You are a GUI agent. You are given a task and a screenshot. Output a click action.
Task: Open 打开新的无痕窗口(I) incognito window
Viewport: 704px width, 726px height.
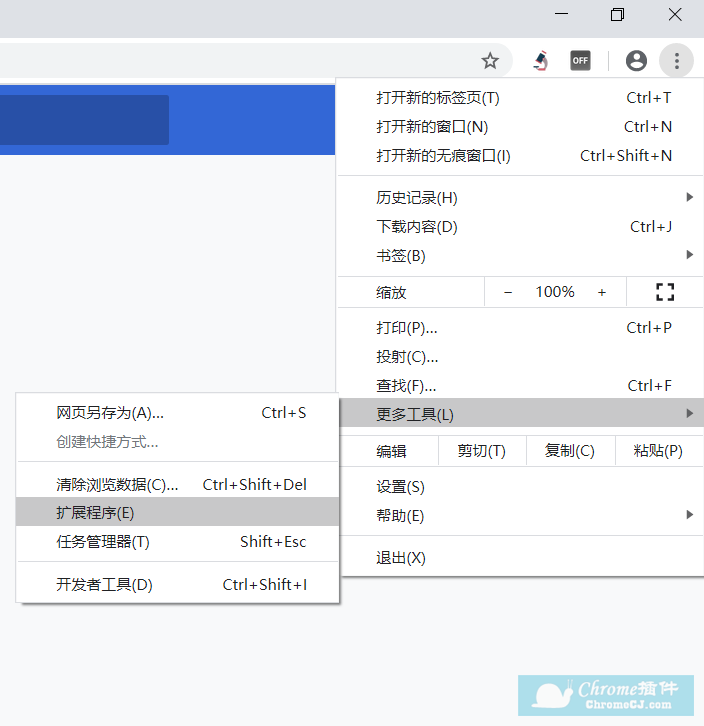pos(521,156)
